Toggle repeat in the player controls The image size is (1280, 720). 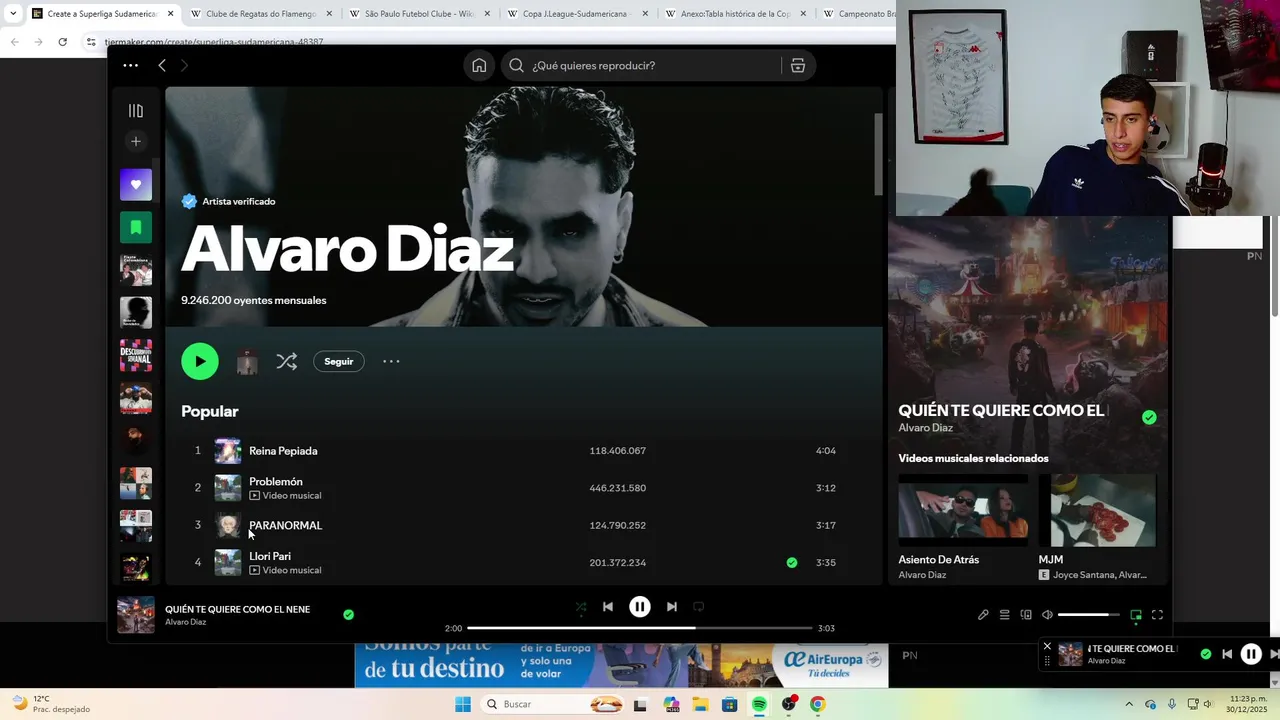click(x=699, y=606)
